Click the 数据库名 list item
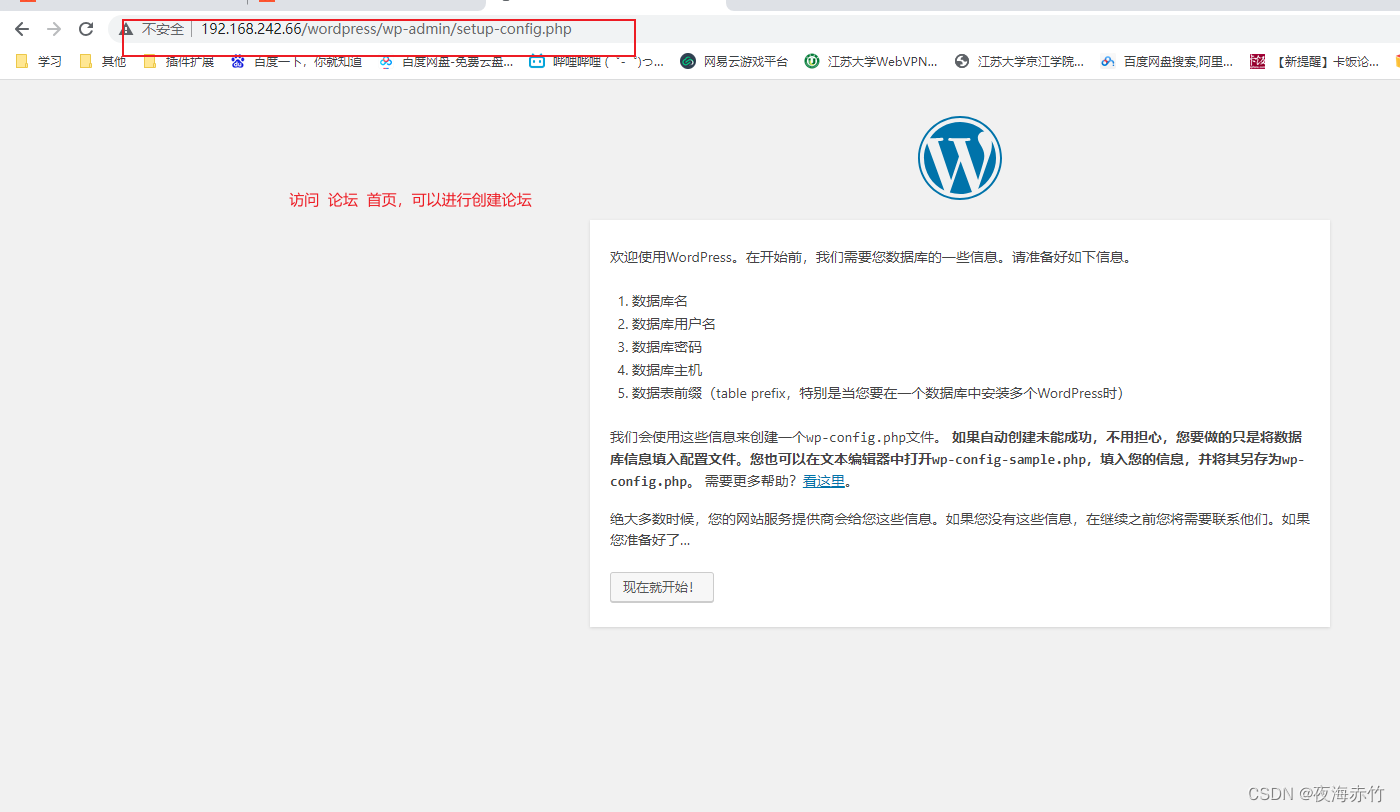1400x812 pixels. point(660,301)
